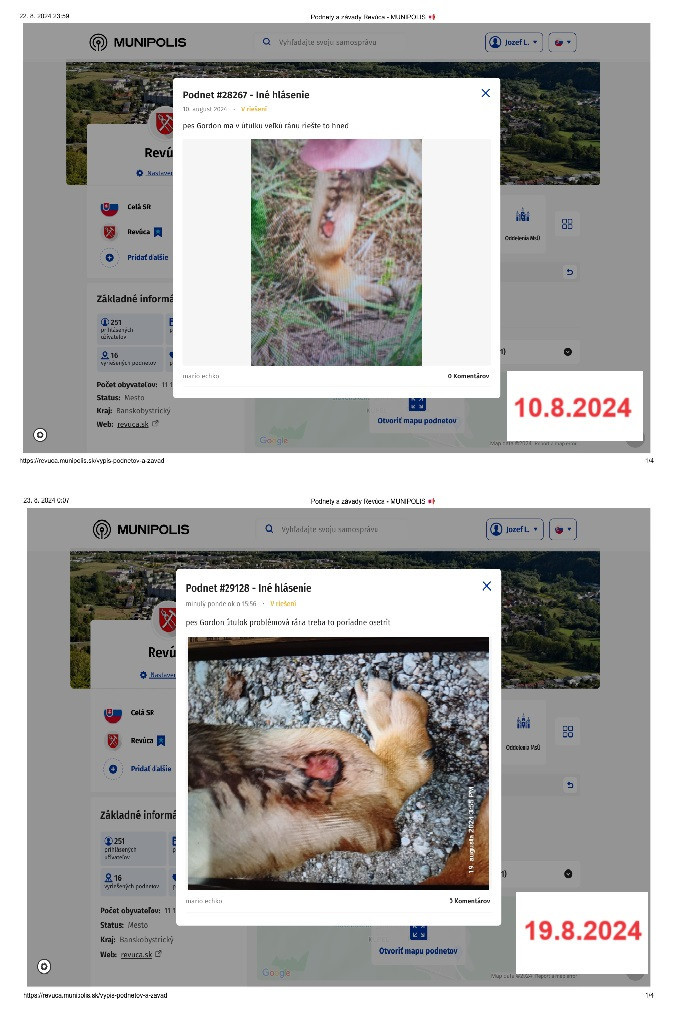
Task: Open Oddelenia MsÚ icon in 19.8.2024 screenshot
Action: pos(523,730)
